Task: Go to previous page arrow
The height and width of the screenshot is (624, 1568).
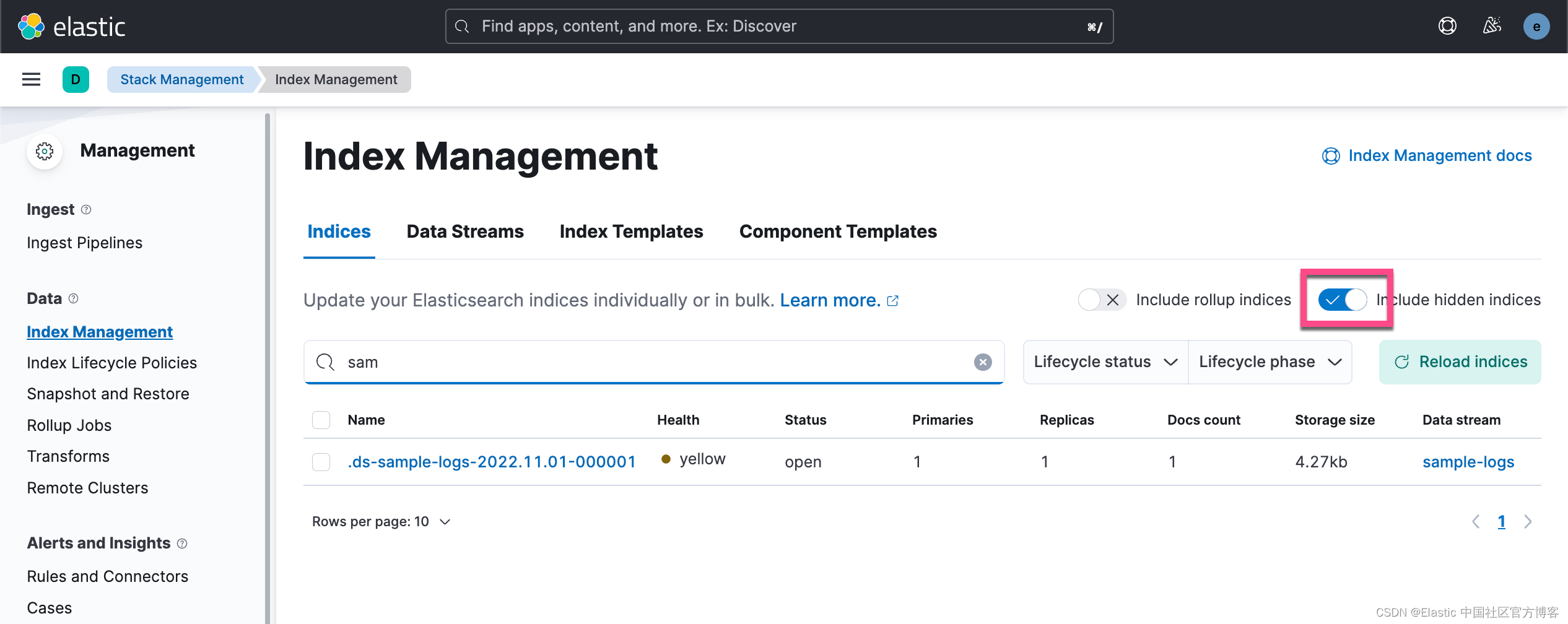Action: (1476, 522)
